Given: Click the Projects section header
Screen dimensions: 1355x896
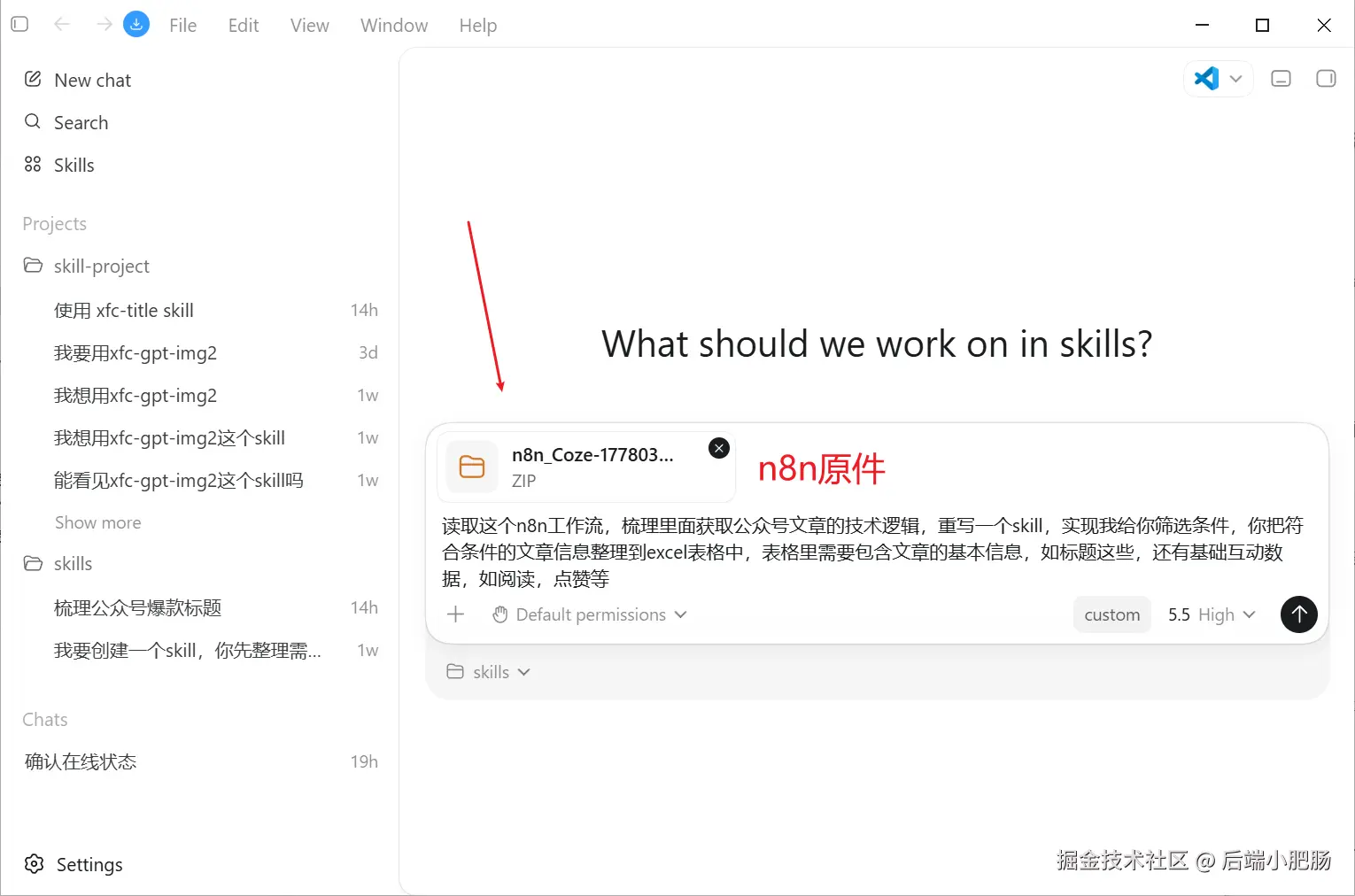Looking at the screenshot, I should click(x=55, y=224).
